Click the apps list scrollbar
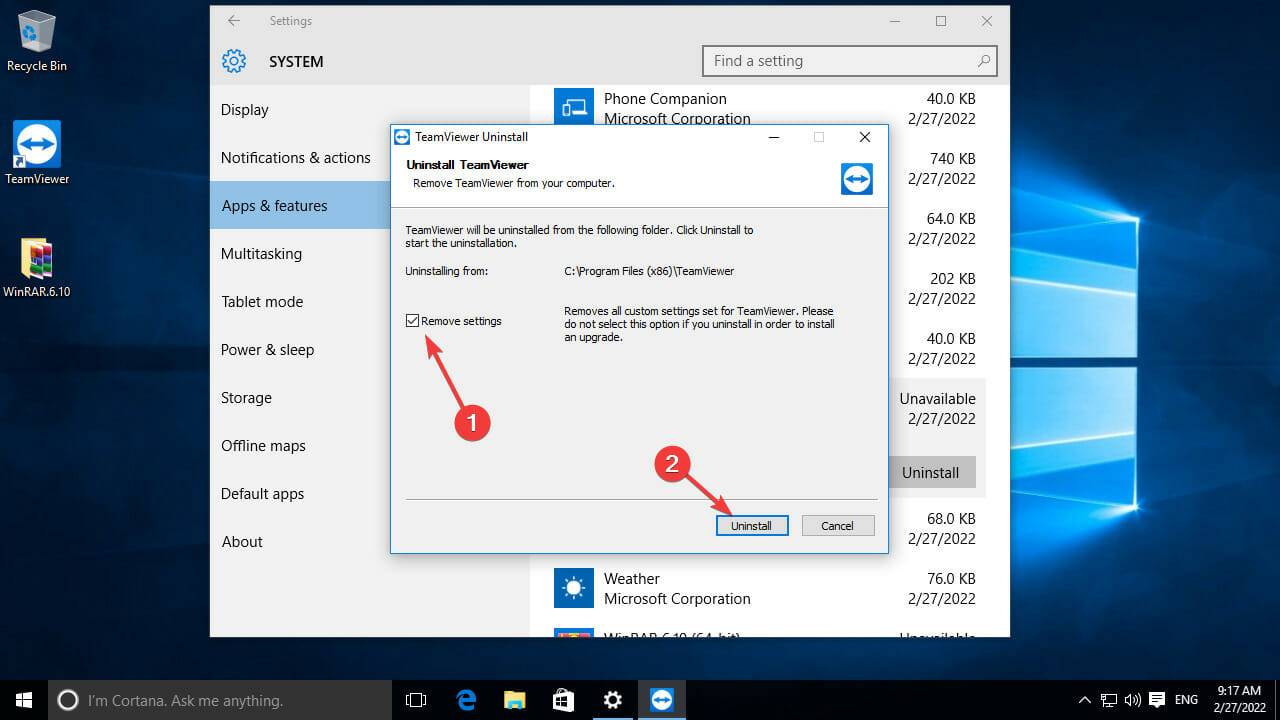Image resolution: width=1280 pixels, height=720 pixels. pos(1003,360)
